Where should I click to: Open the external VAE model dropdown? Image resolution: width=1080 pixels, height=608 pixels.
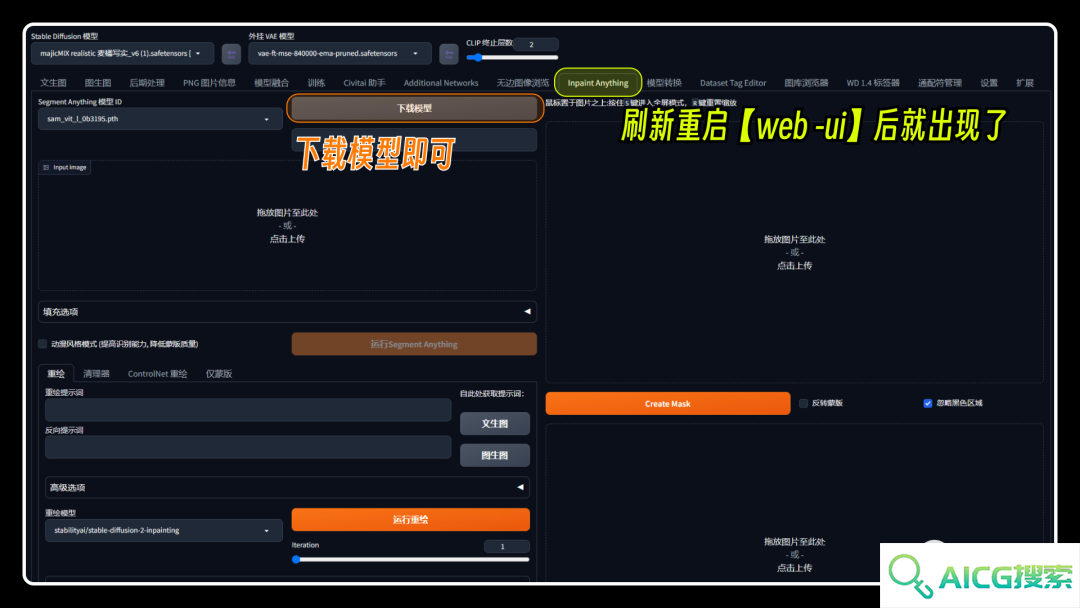pyautogui.click(x=340, y=54)
